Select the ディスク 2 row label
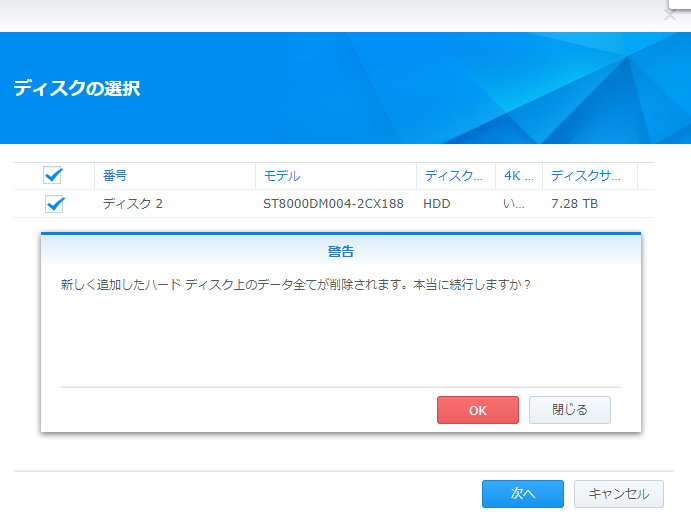 click(x=133, y=204)
